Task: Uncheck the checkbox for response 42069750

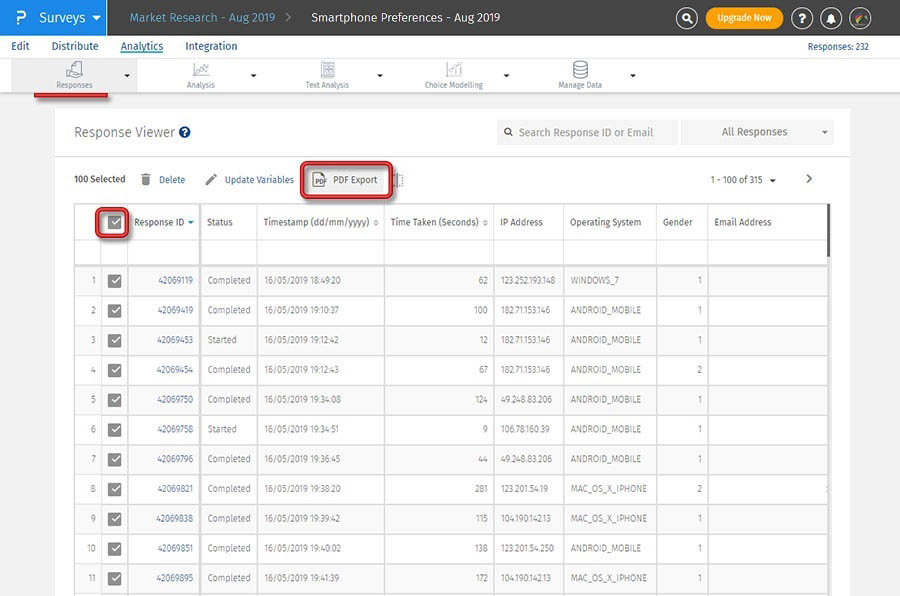Action: pos(115,400)
